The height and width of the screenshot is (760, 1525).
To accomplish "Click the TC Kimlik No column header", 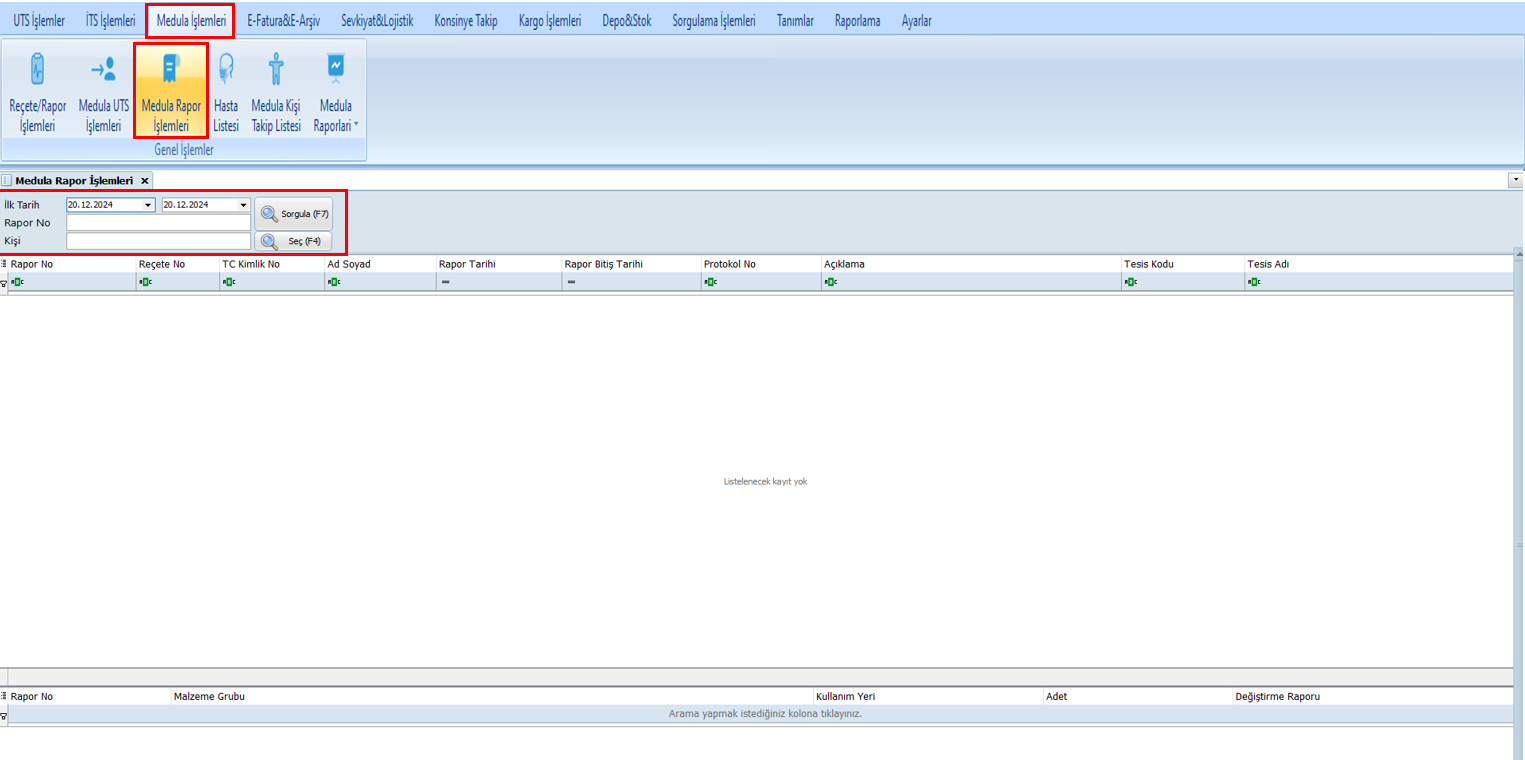I will [x=251, y=264].
